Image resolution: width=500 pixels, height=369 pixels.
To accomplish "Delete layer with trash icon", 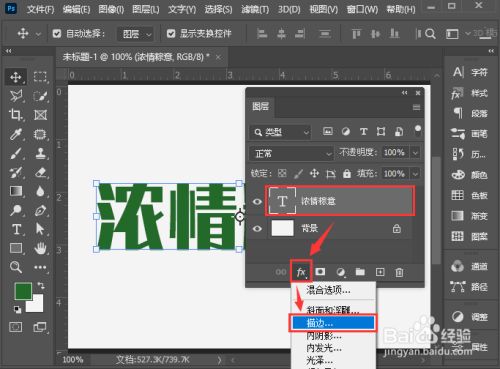I will (399, 272).
